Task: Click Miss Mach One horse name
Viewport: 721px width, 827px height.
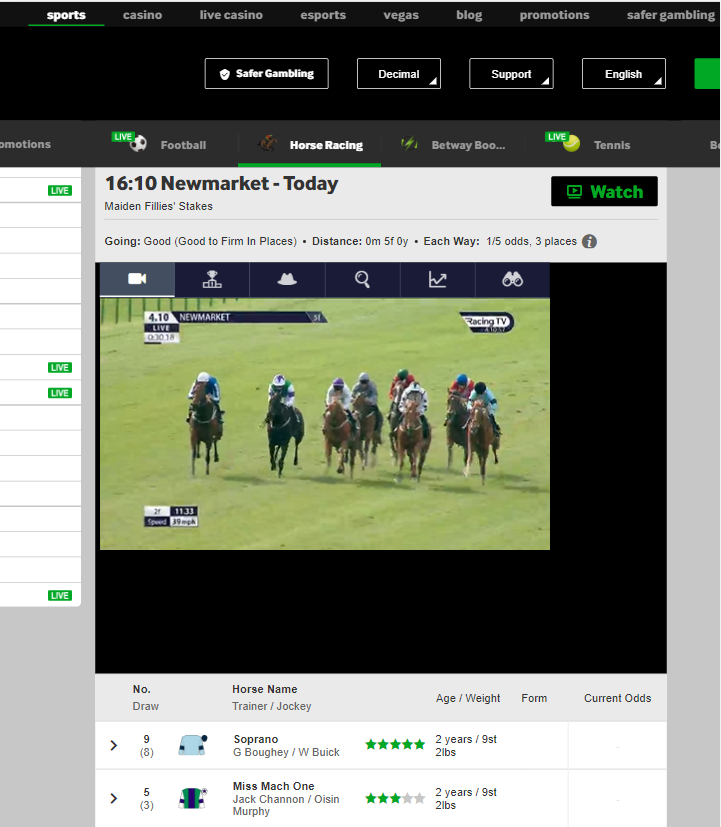Action: click(273, 786)
